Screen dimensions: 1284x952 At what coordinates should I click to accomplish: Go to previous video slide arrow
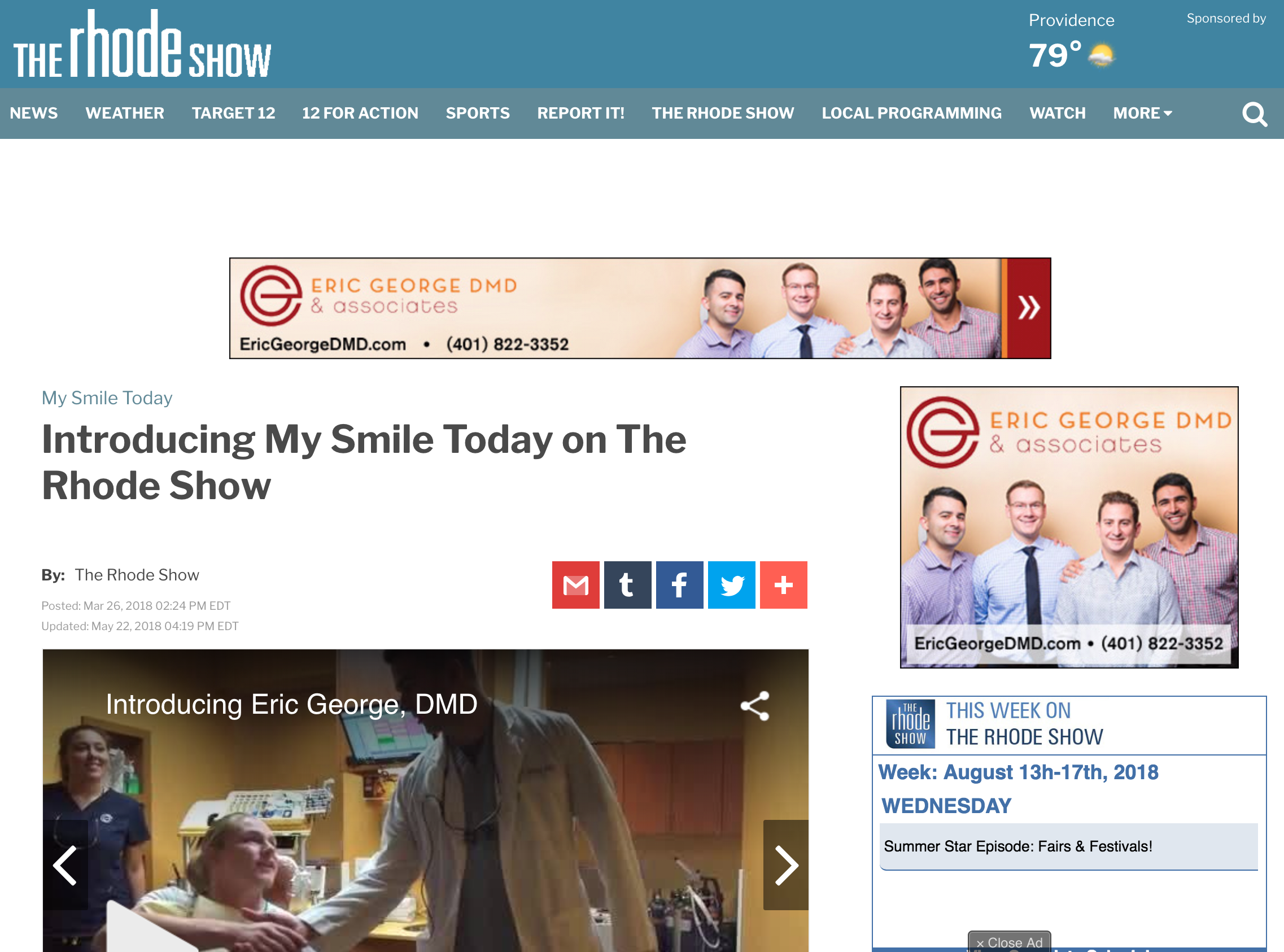[65, 865]
